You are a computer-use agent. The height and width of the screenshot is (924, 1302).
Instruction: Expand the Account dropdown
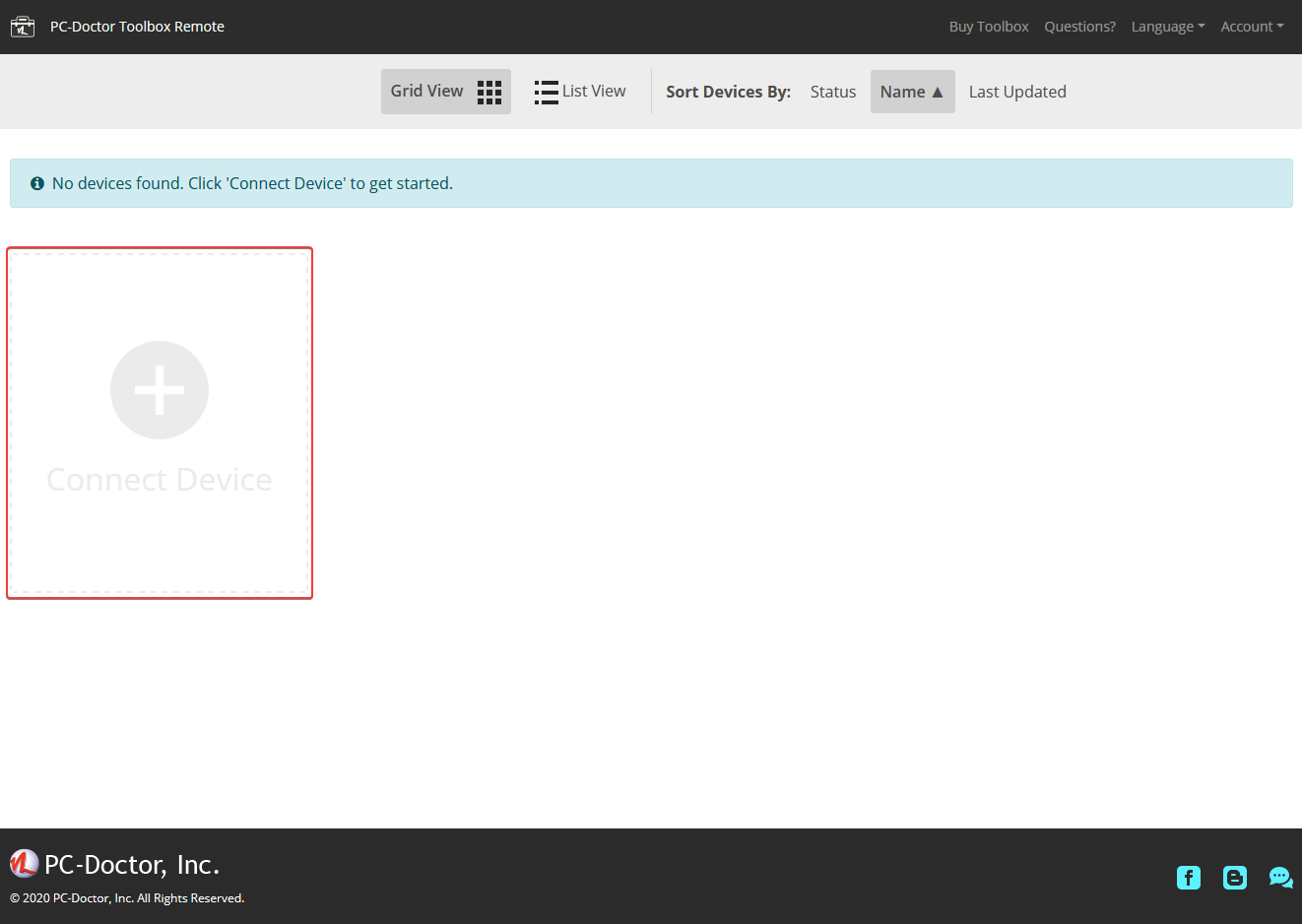pyautogui.click(x=1252, y=27)
